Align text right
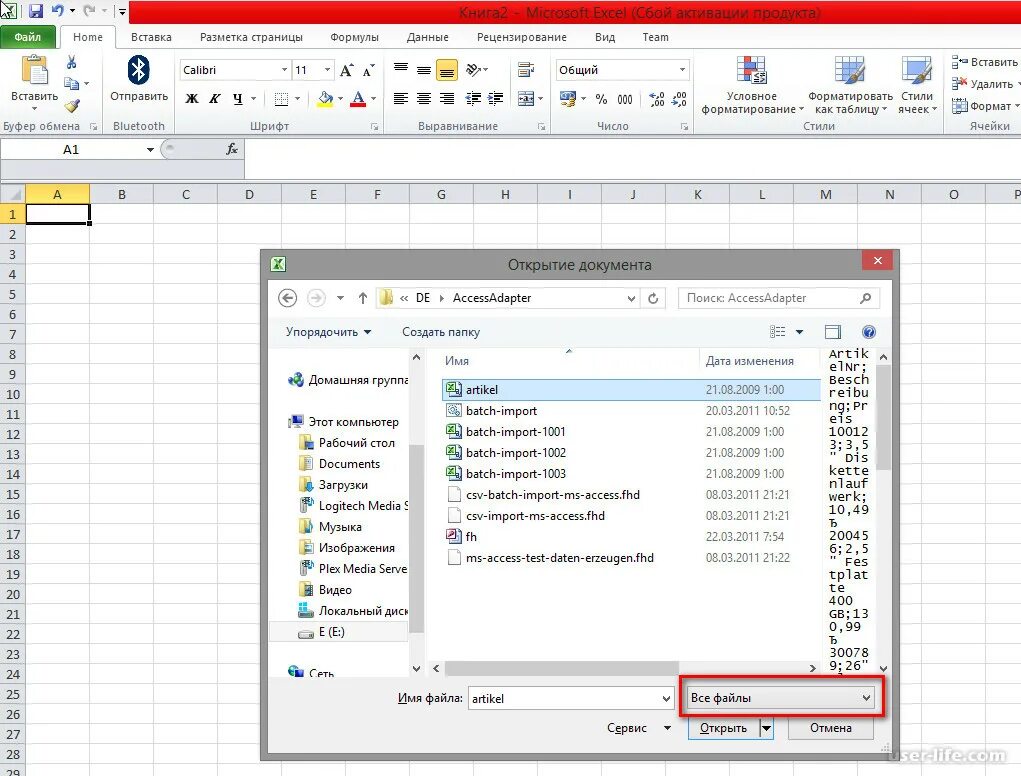 [x=447, y=98]
